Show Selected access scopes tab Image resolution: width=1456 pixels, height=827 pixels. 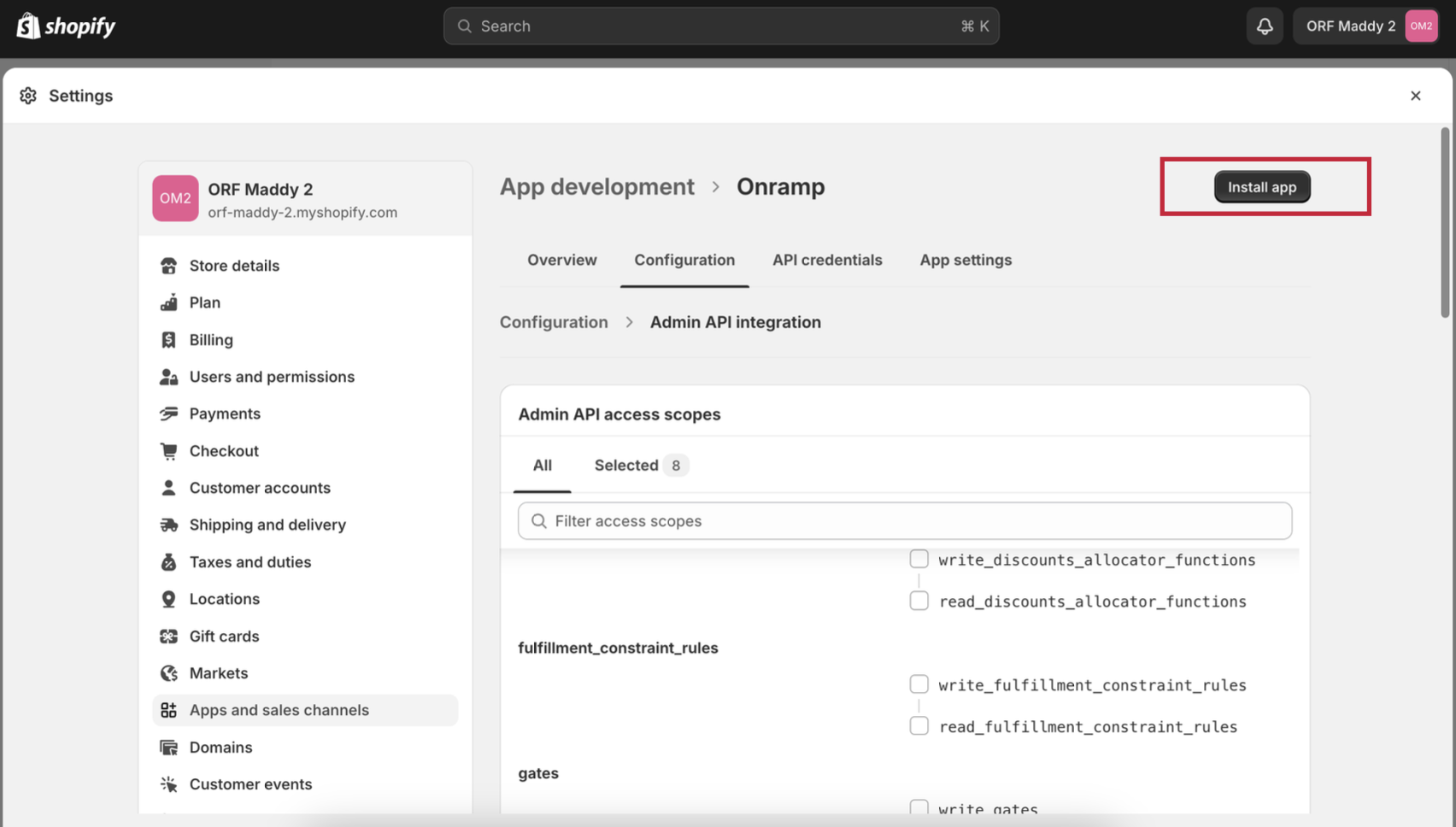[x=641, y=466]
